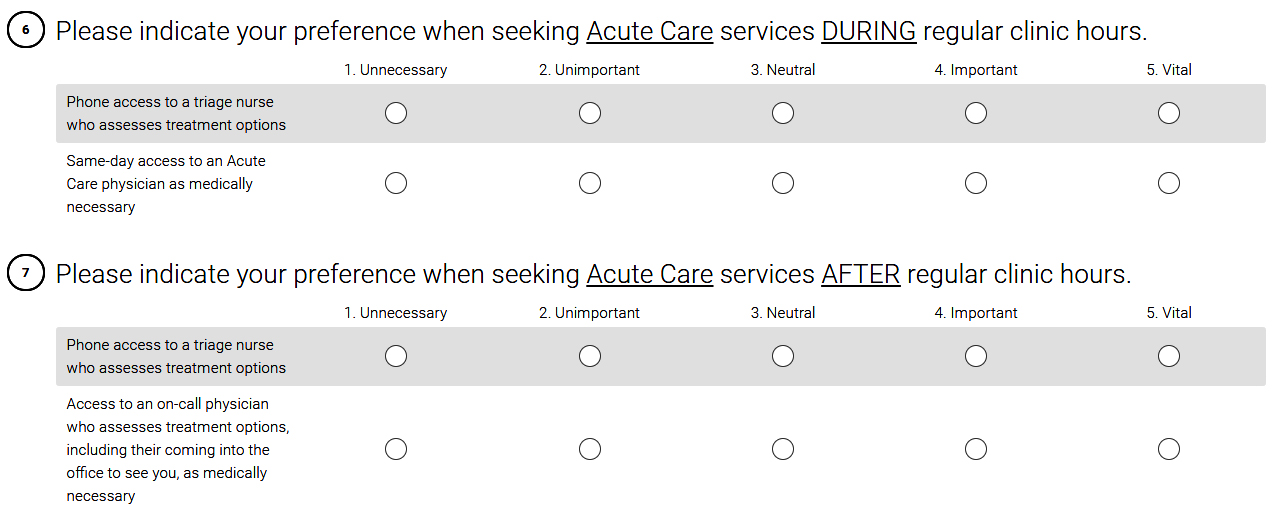Select Vital for triage nurse during clinic hours

coord(1169,113)
